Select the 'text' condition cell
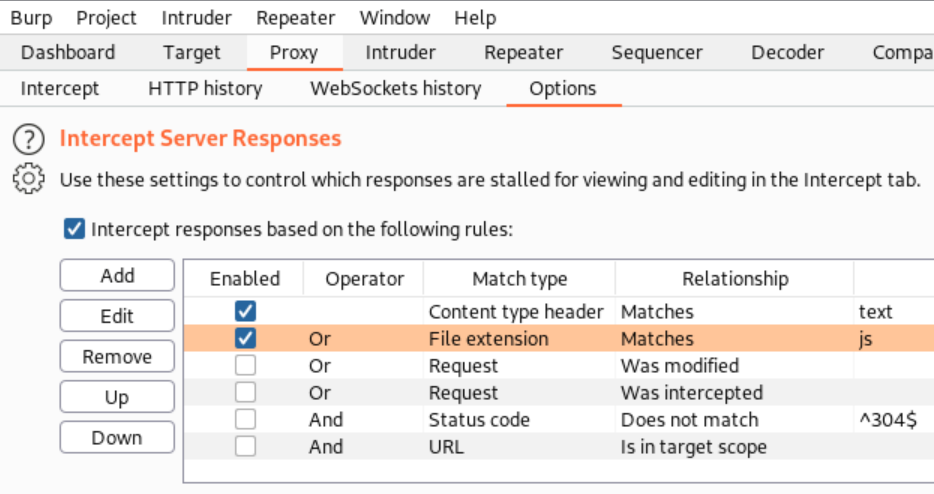Image resolution: width=934 pixels, height=494 pixels. point(893,311)
